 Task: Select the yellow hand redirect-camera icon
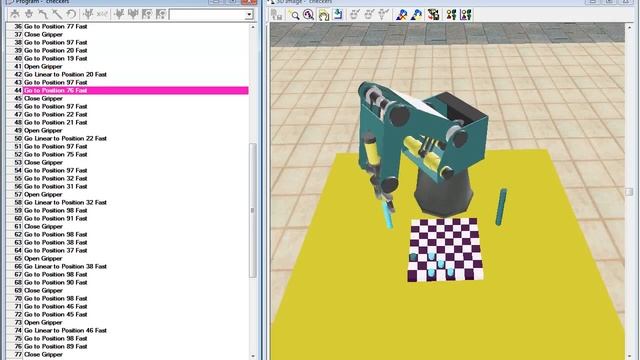point(324,15)
